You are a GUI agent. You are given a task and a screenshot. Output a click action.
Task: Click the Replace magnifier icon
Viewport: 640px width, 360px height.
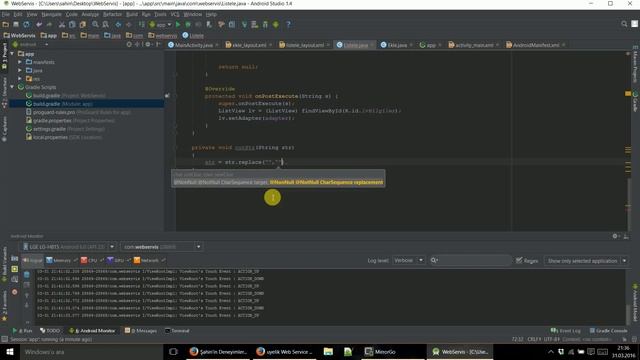pos(105,24)
